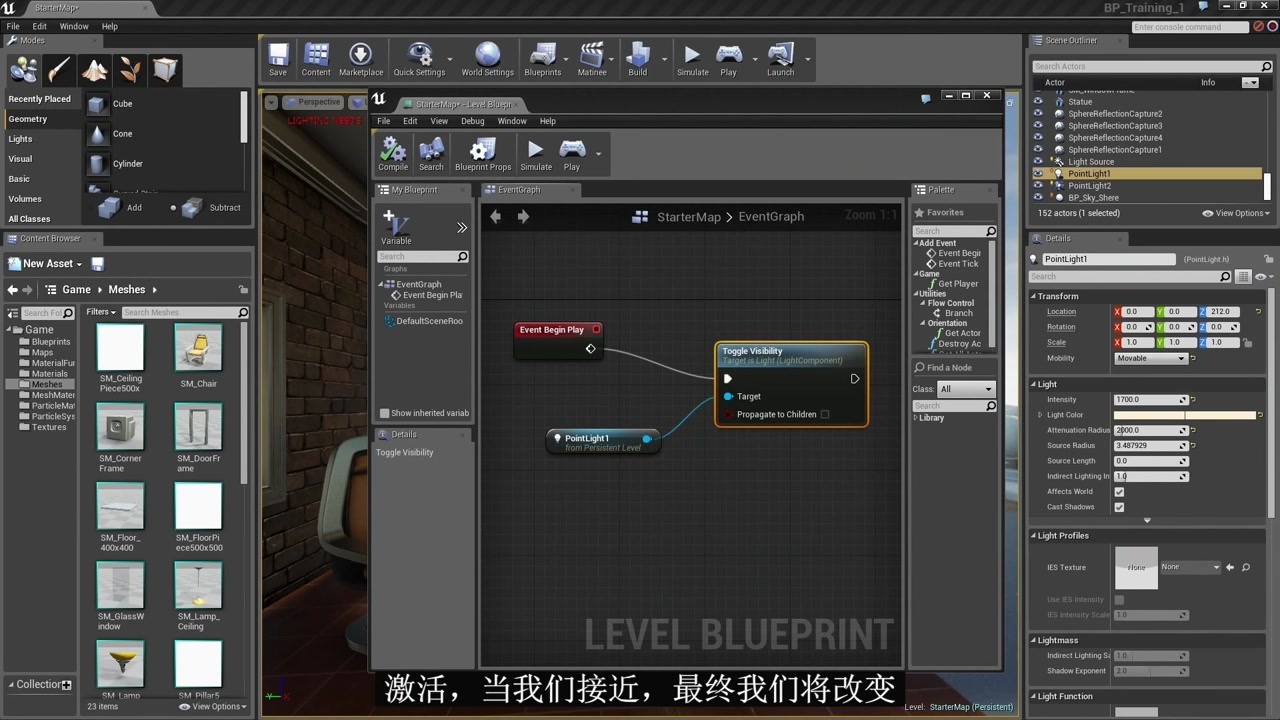Click Save in the main toolbar
This screenshot has height=720, width=1280.
click(x=278, y=59)
